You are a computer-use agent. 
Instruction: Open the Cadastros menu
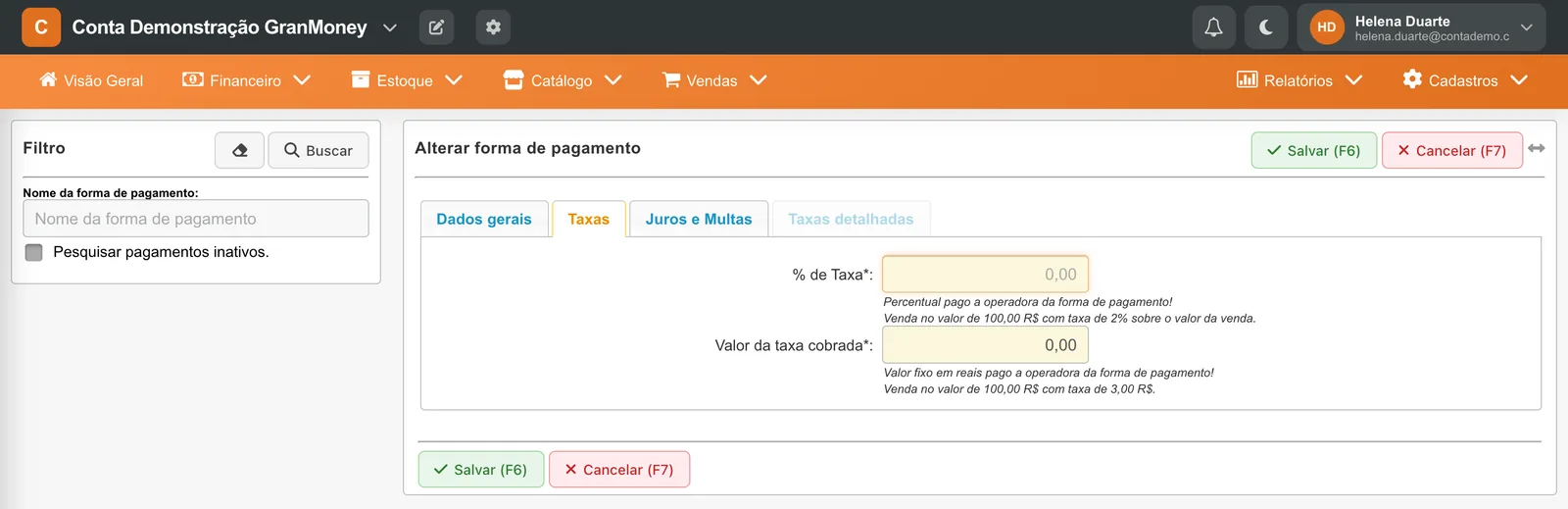(1464, 80)
